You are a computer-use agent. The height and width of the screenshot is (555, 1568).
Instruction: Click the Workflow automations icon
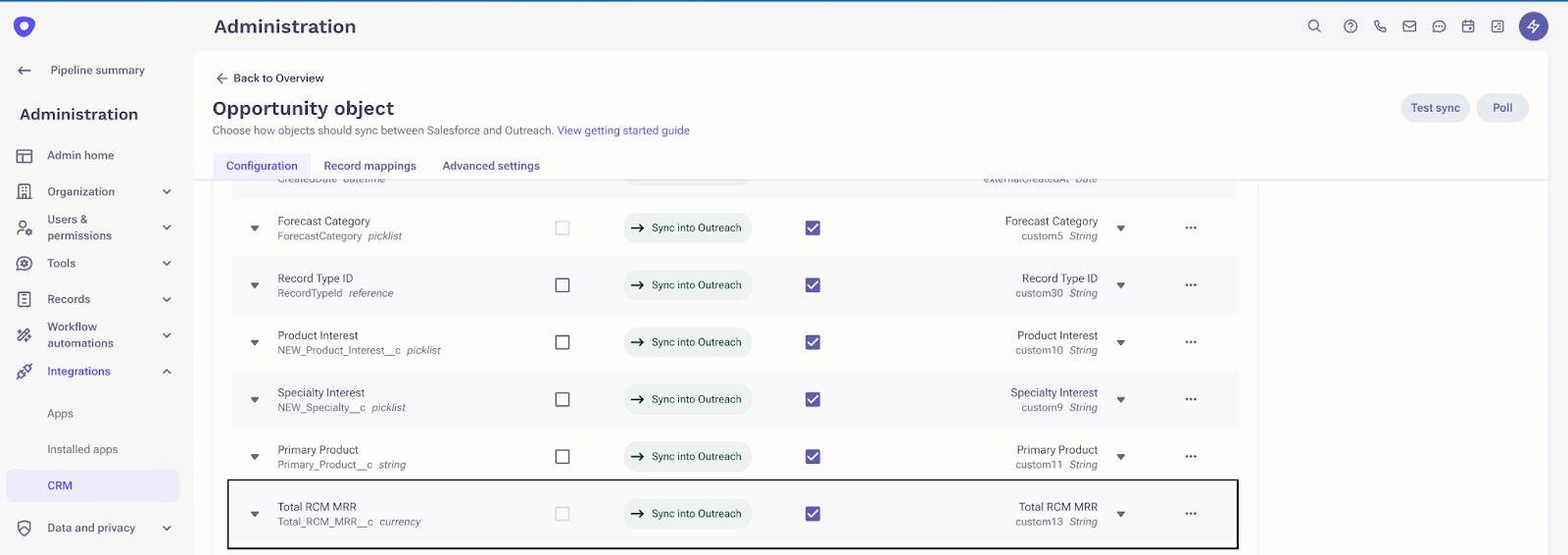click(24, 335)
